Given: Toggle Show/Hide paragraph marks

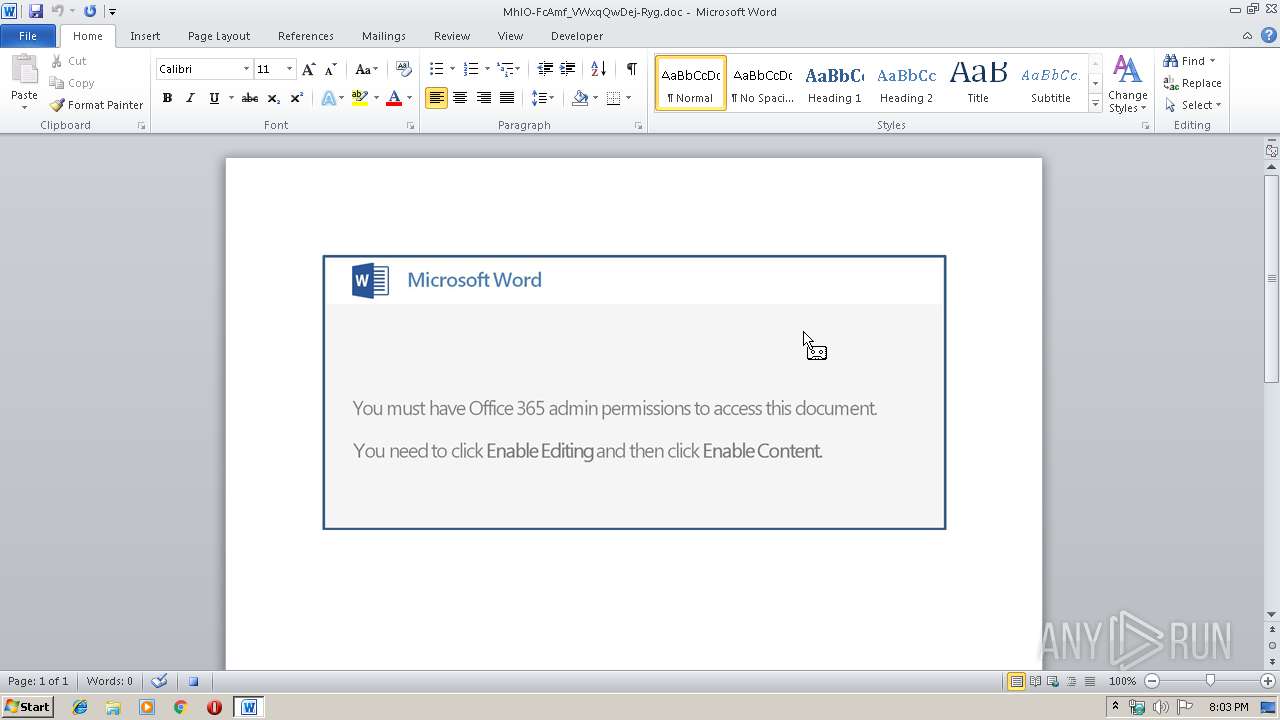Looking at the screenshot, I should pos(632,69).
